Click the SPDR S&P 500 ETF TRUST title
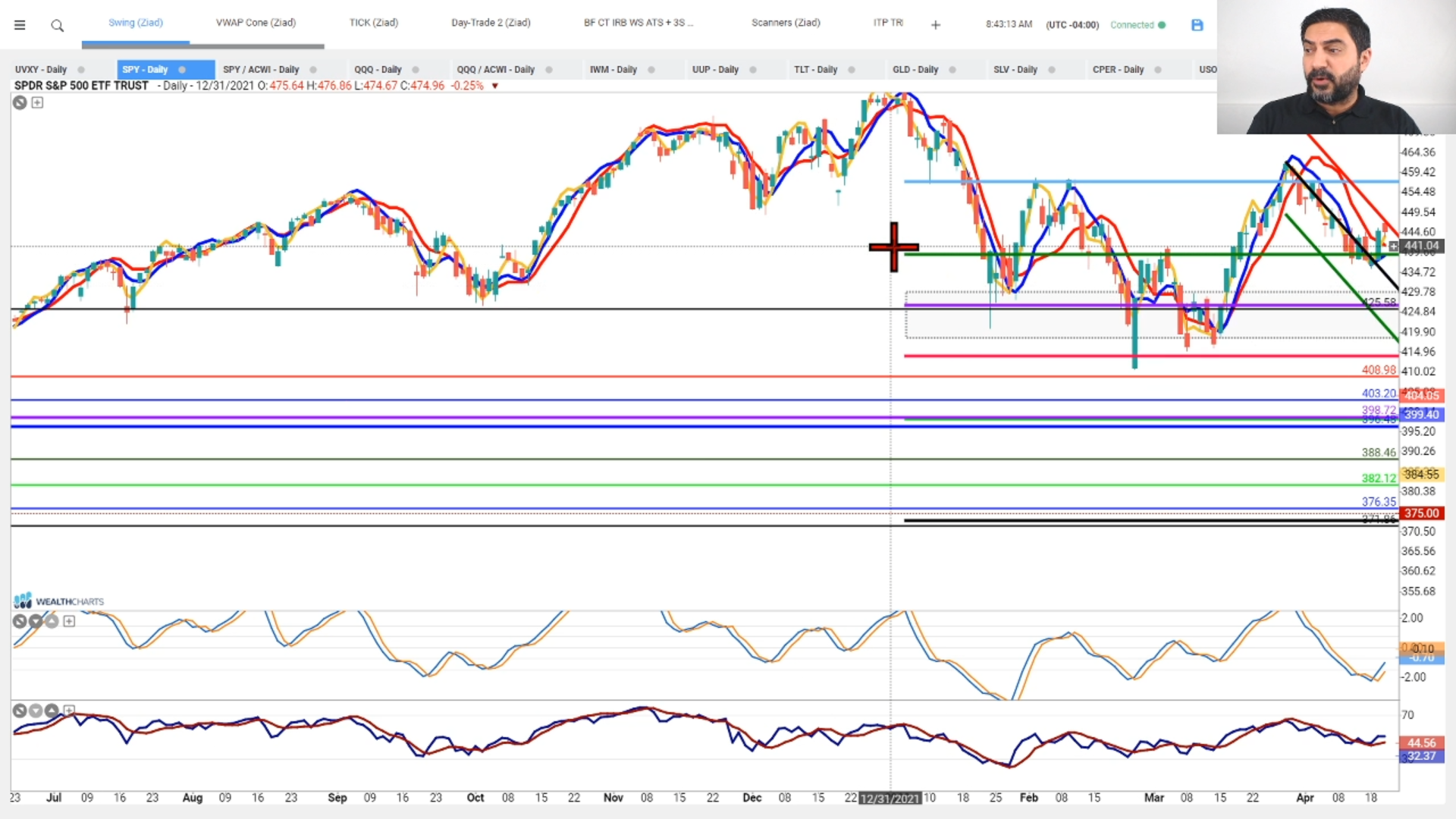This screenshot has height=819, width=1456. pos(81,86)
